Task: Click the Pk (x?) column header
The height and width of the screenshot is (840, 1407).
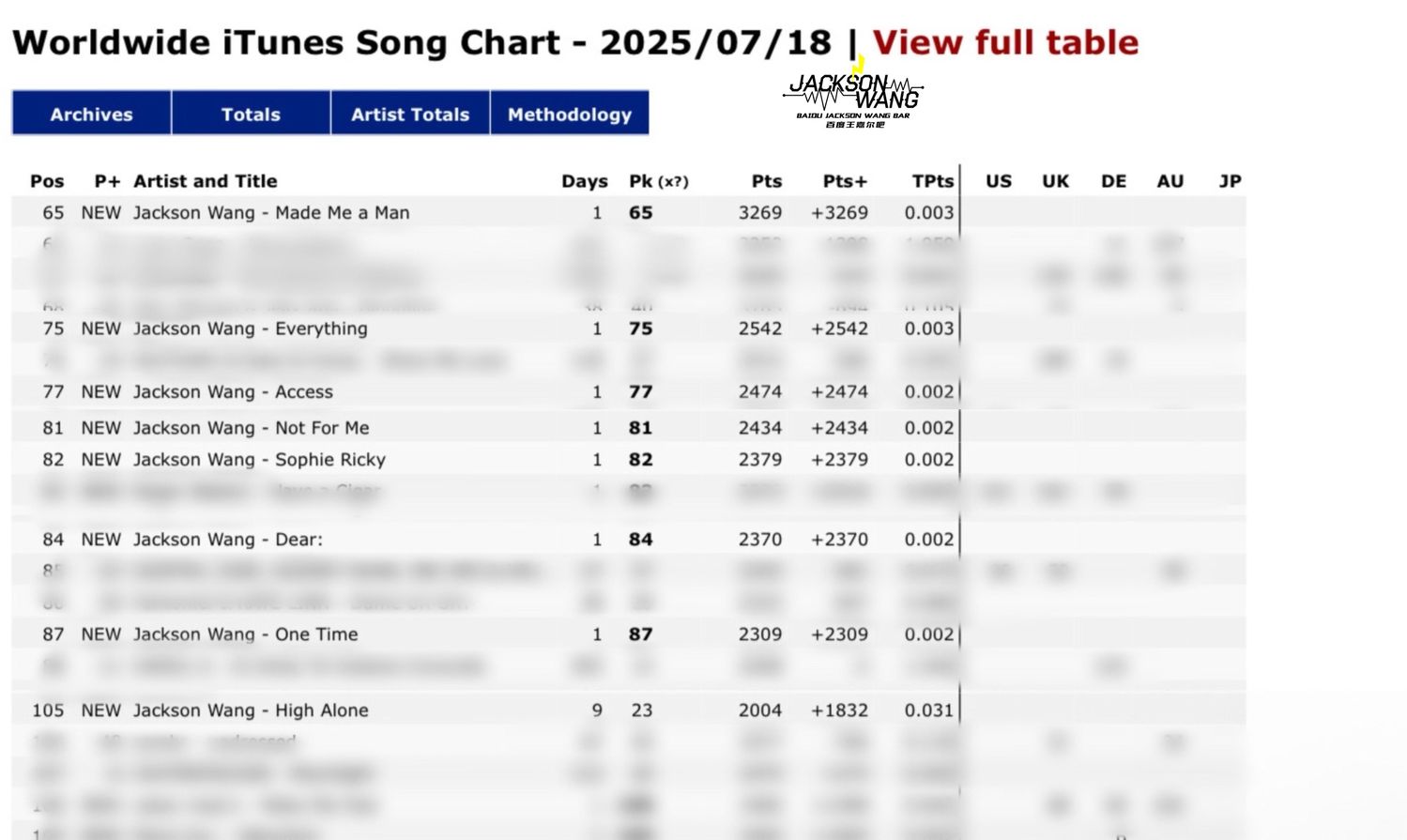Action: (x=659, y=181)
